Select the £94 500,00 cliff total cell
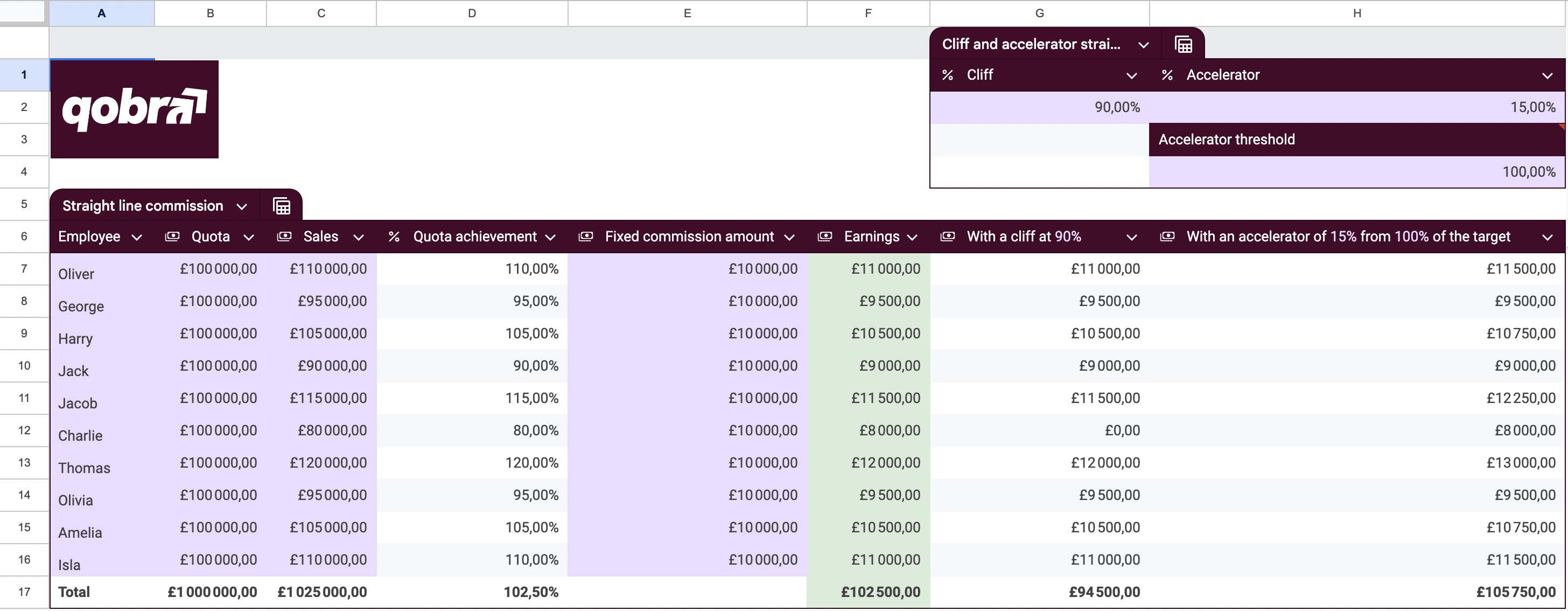This screenshot has width=1568, height=611. click(x=1040, y=592)
